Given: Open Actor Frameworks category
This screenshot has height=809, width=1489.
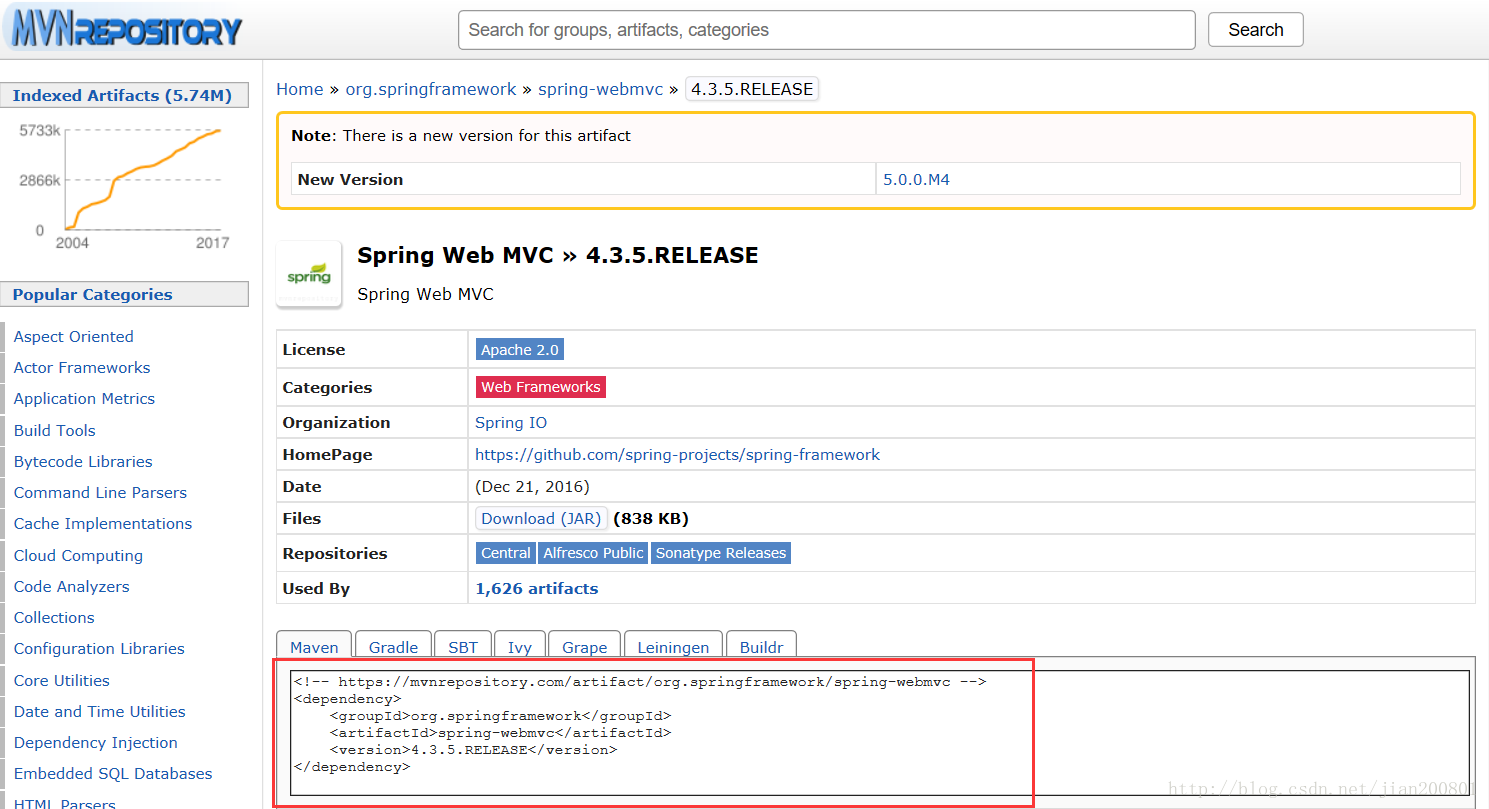Looking at the screenshot, I should pyautogui.click(x=82, y=368).
